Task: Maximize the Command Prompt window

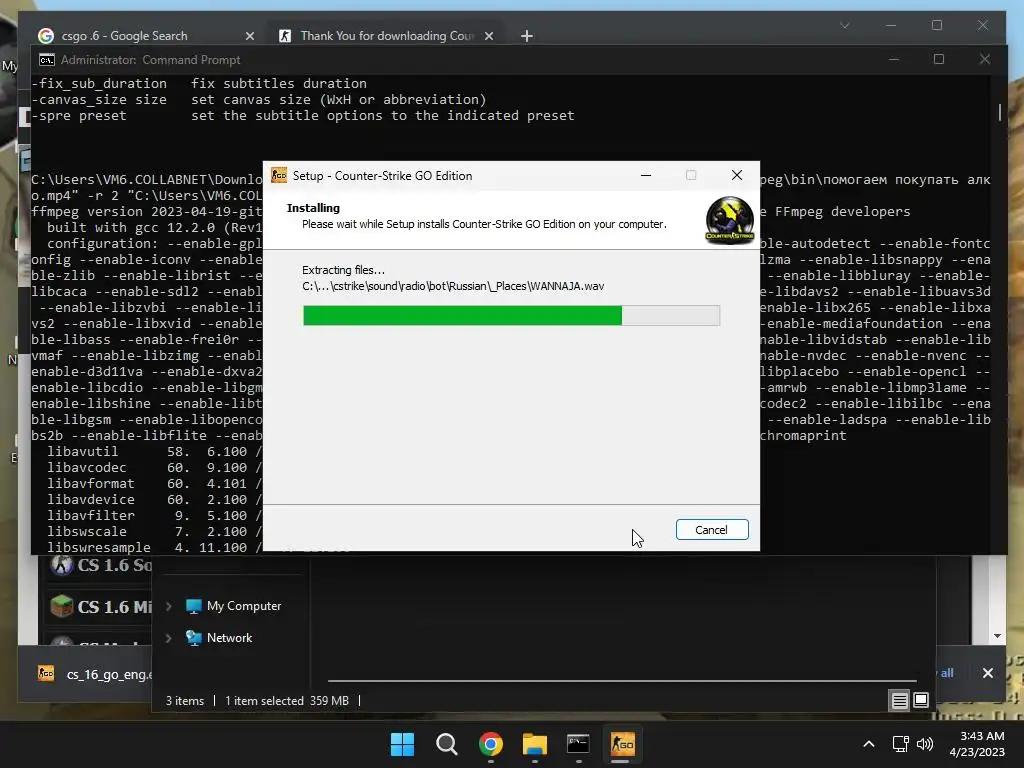Action: click(x=939, y=59)
